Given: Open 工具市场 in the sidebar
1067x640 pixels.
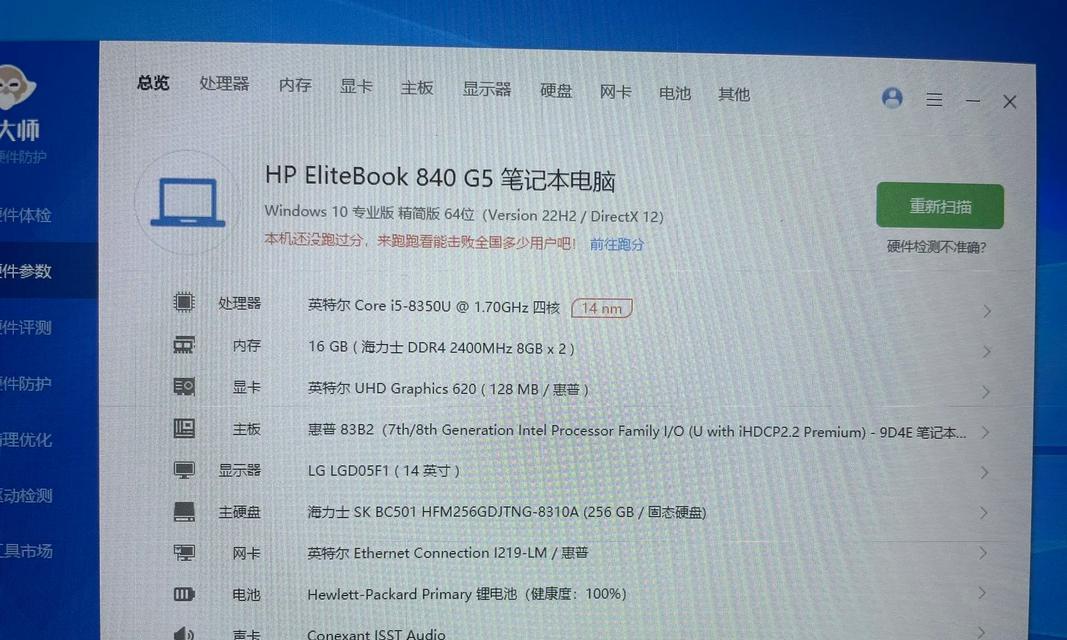Looking at the screenshot, I should tap(26, 551).
